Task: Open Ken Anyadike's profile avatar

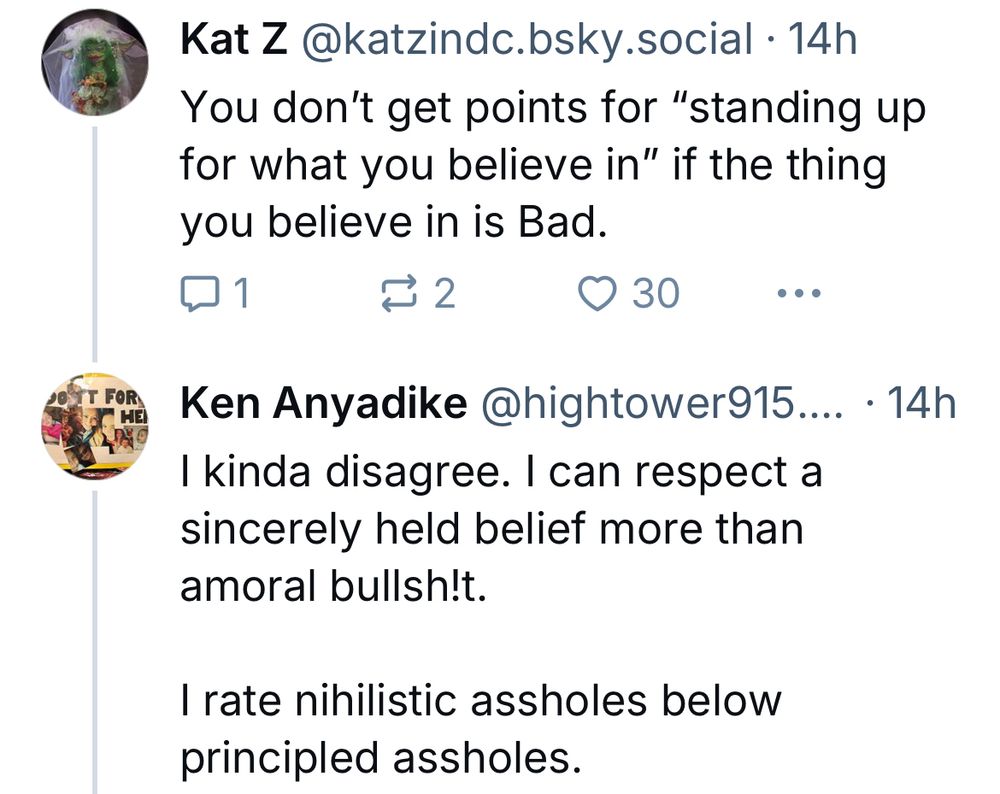Action: point(94,430)
